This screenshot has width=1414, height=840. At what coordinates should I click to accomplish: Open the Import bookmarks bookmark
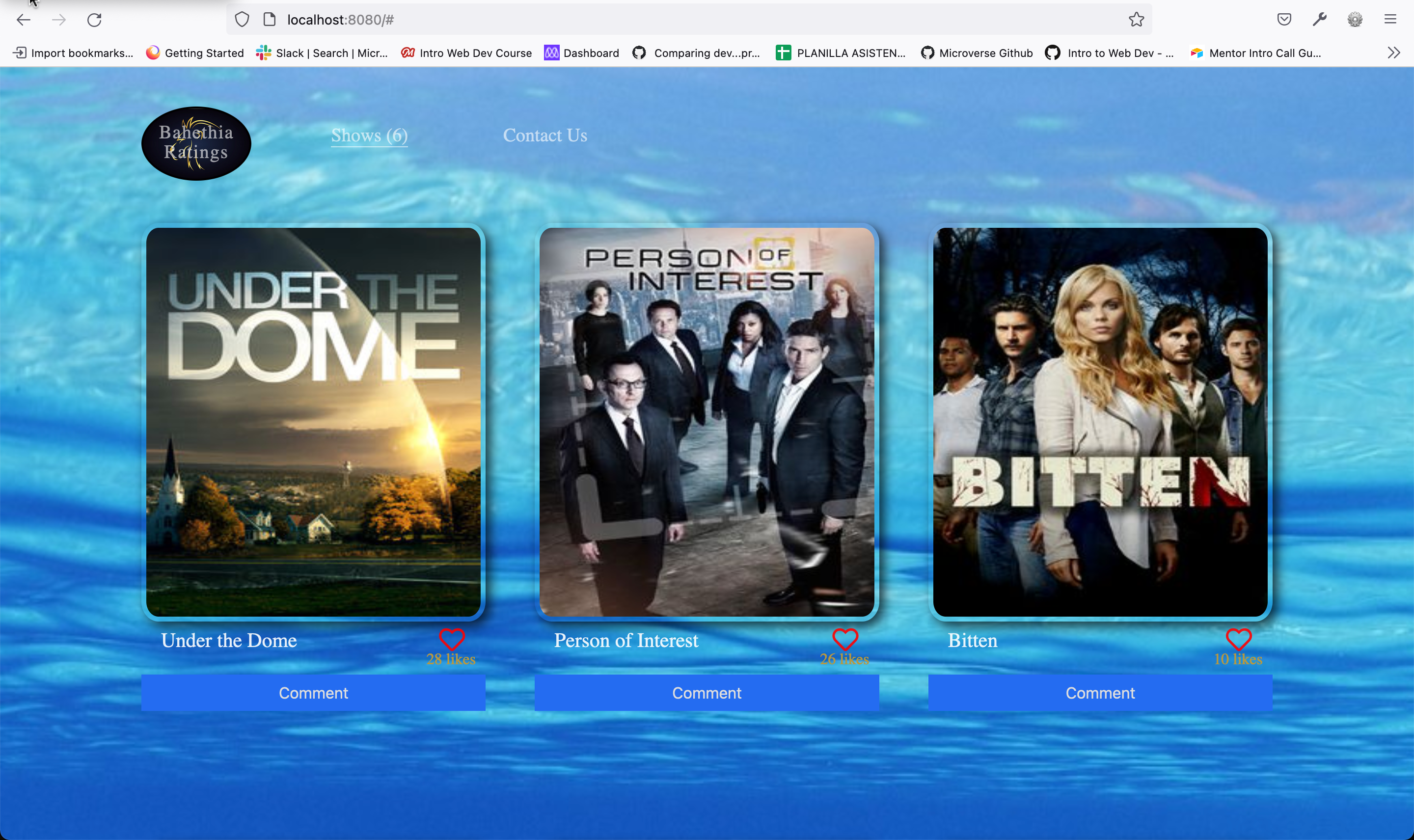(73, 53)
